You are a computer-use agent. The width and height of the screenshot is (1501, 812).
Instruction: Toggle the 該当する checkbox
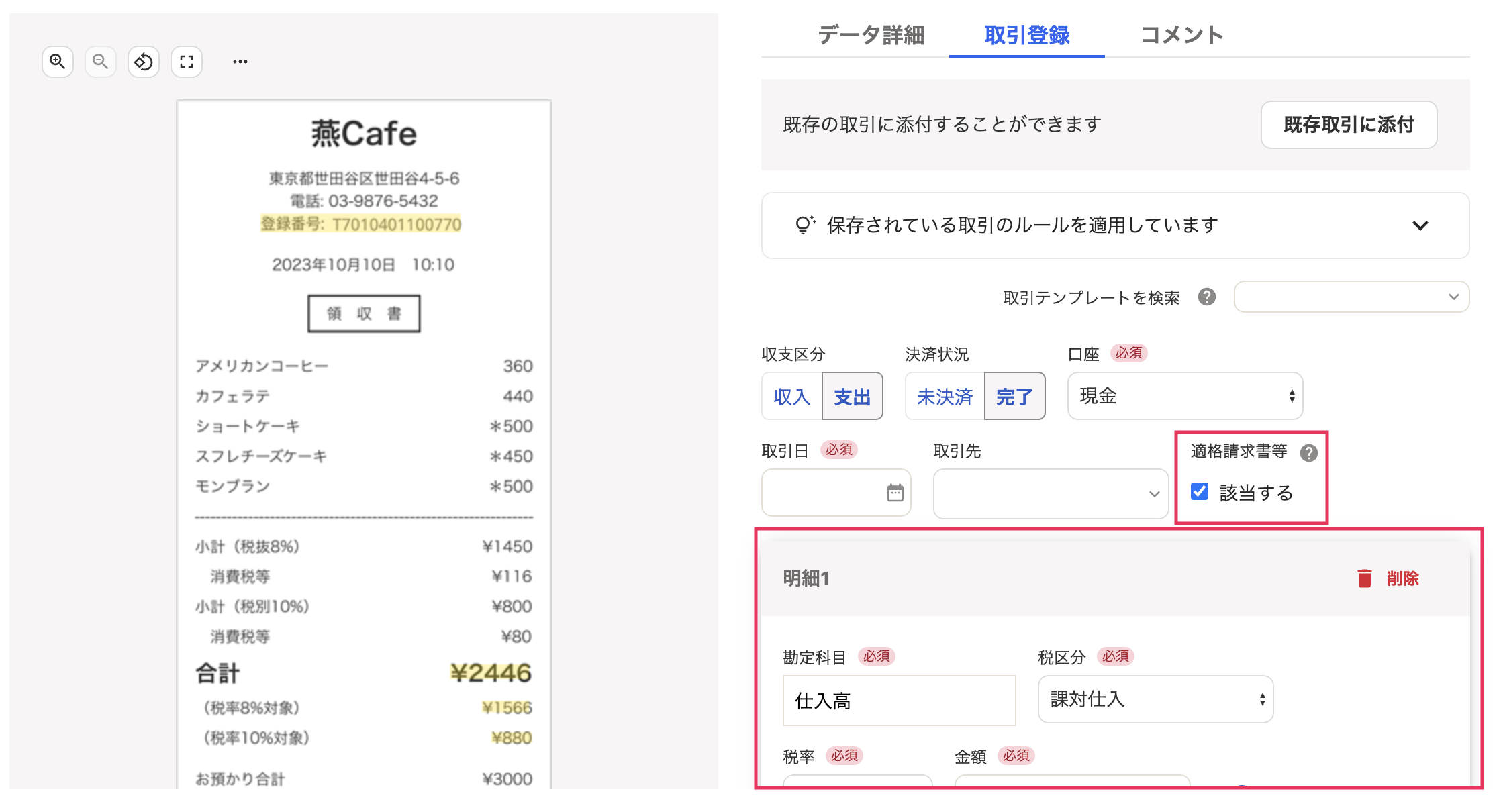tap(1200, 491)
